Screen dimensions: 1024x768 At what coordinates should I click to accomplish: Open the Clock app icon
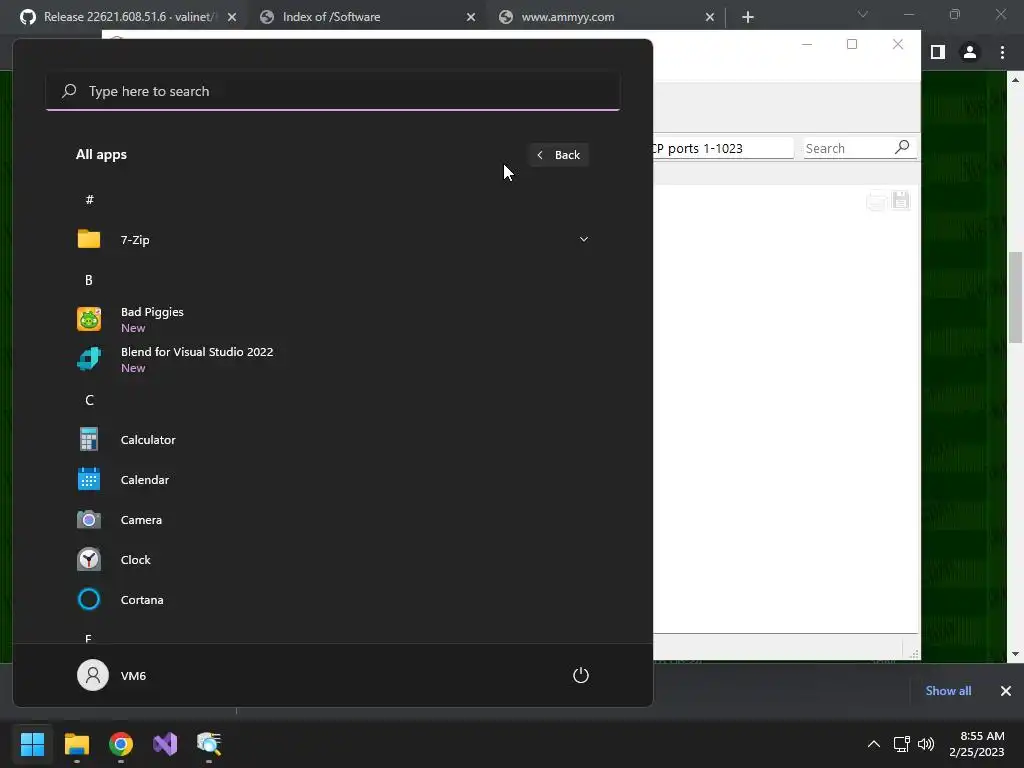[x=89, y=560]
